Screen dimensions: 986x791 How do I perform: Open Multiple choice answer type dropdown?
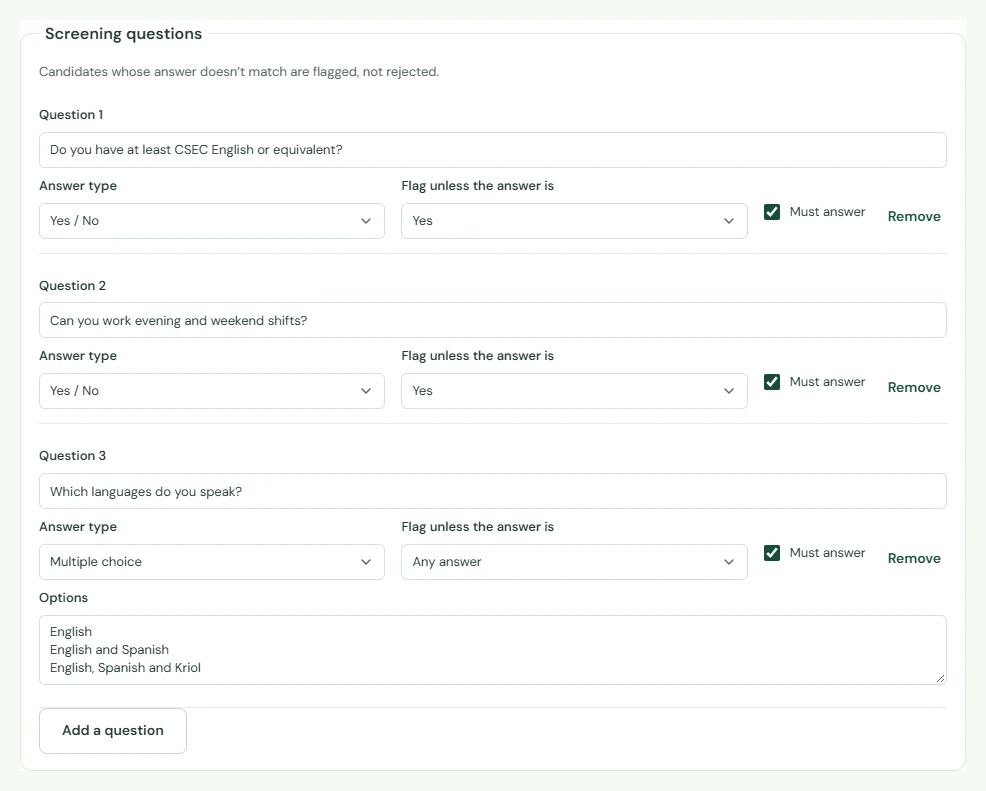pyautogui.click(x=212, y=562)
